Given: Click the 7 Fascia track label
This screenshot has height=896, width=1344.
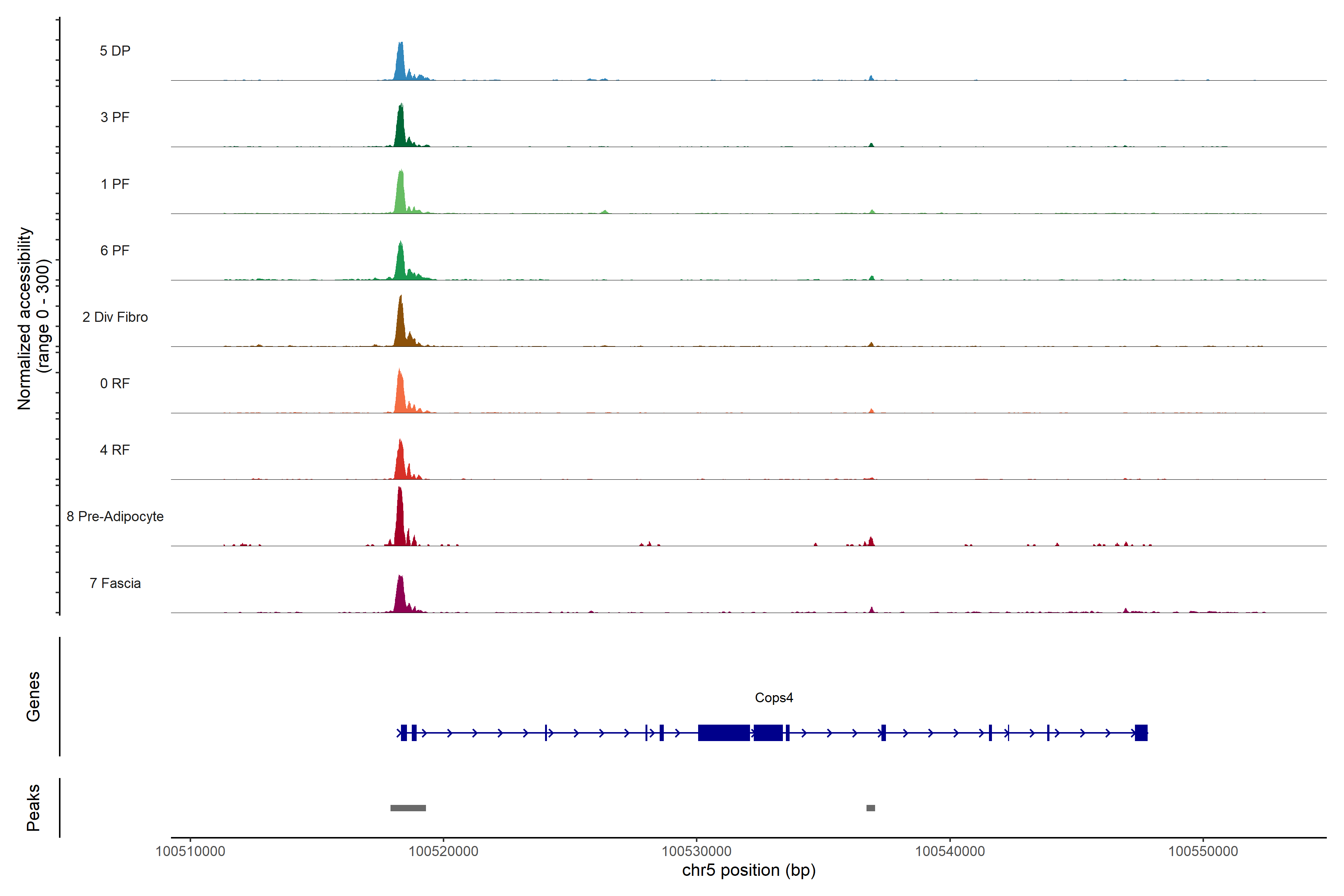Looking at the screenshot, I should click(x=115, y=583).
